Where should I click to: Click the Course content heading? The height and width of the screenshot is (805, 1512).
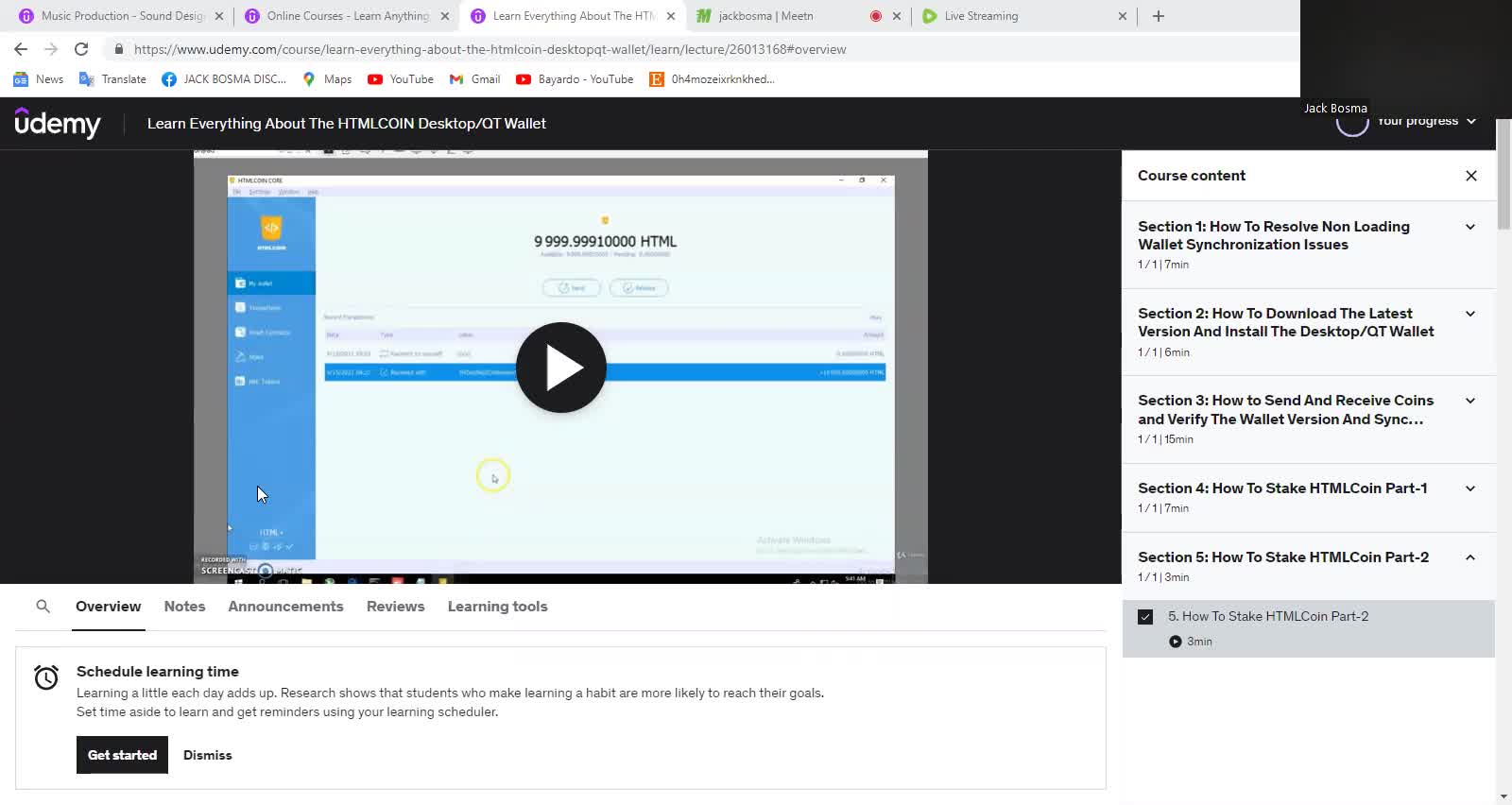[1192, 176]
